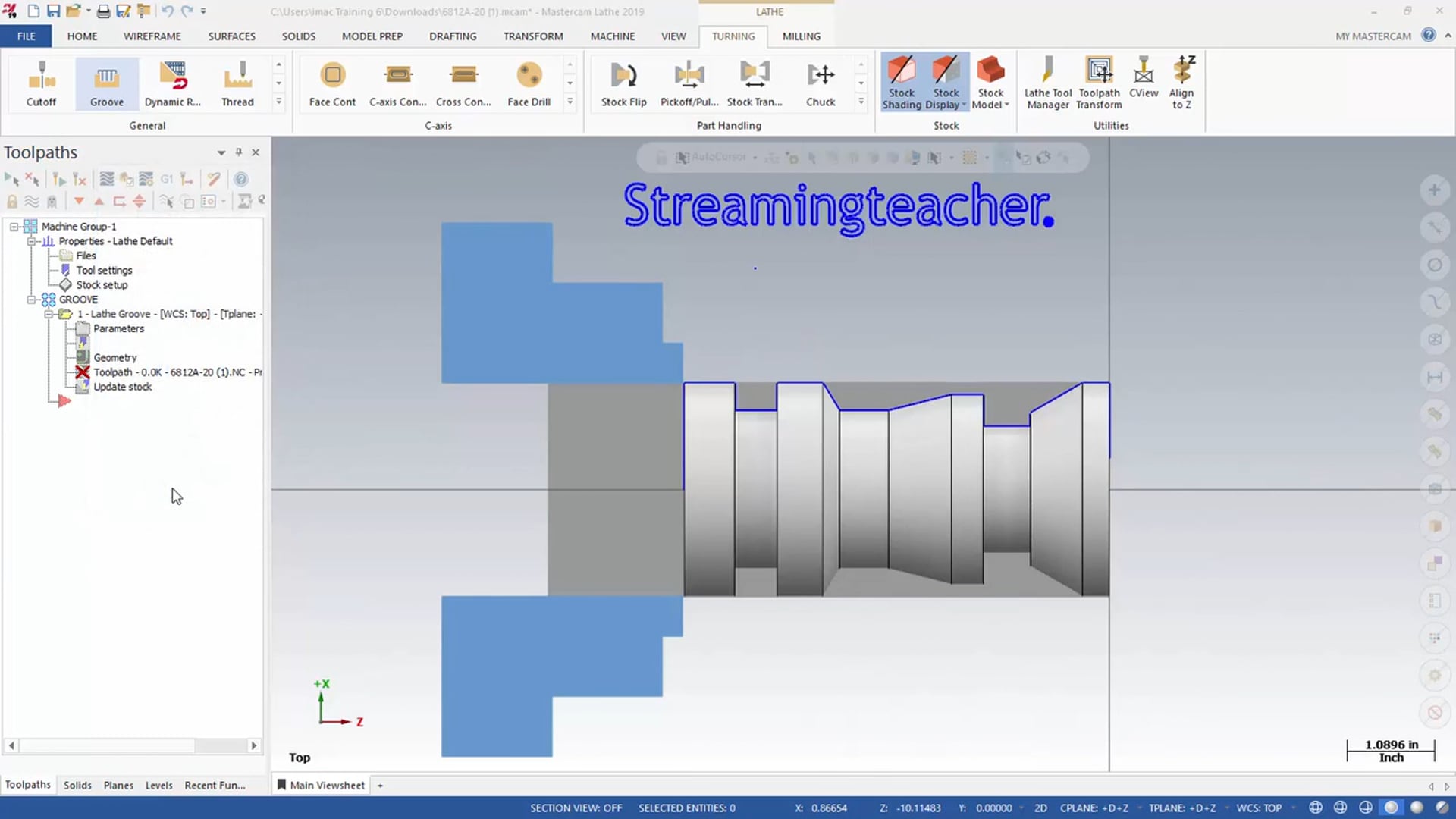Select the Cutoff toolpath
1456x819 pixels.
click(41, 83)
